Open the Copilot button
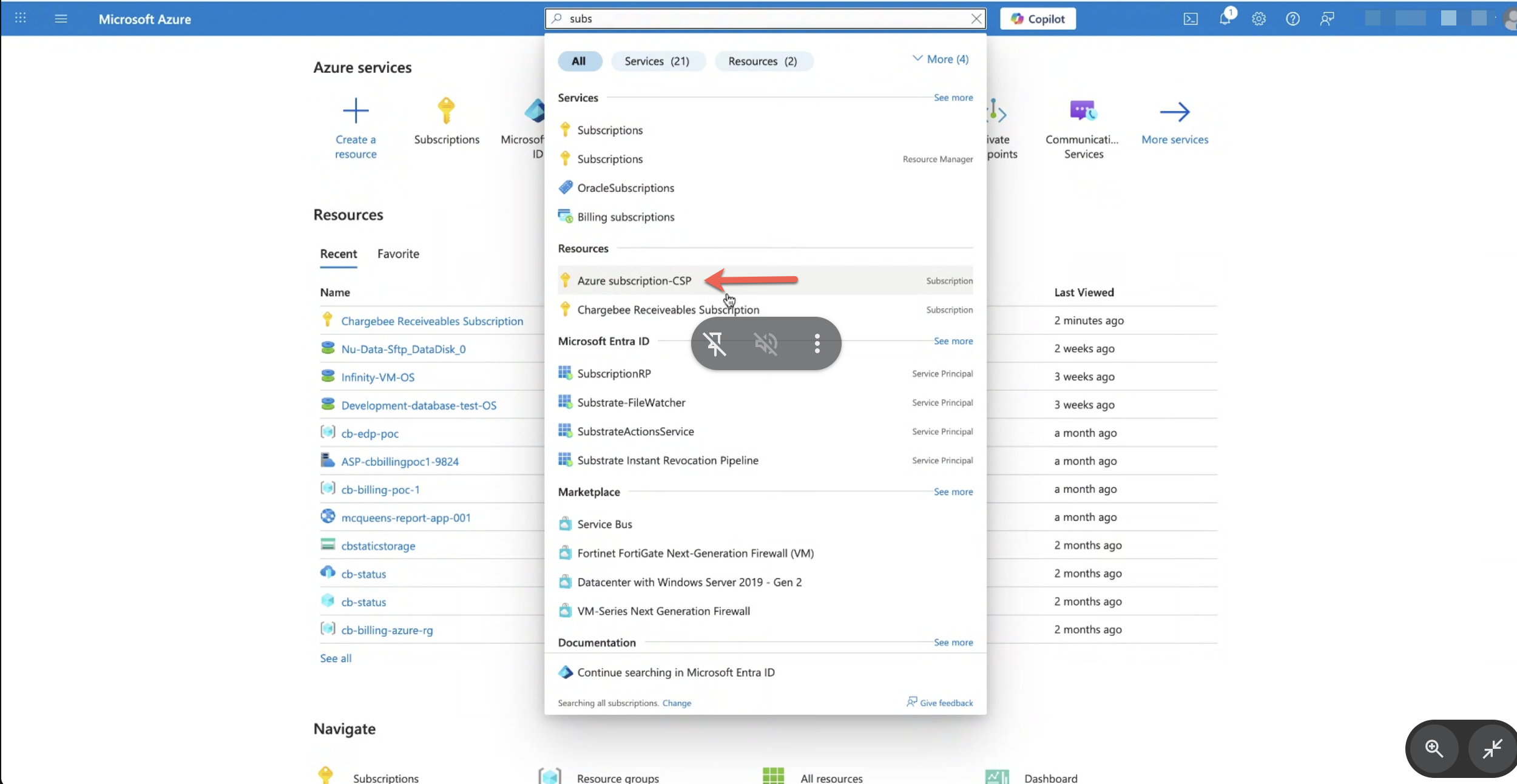The height and width of the screenshot is (784, 1517). [x=1038, y=19]
